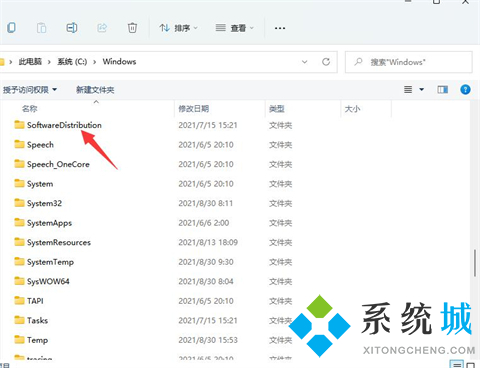This screenshot has width=480, height=368.
Task: Click the Rename icon in toolbar
Action: (x=72, y=28)
